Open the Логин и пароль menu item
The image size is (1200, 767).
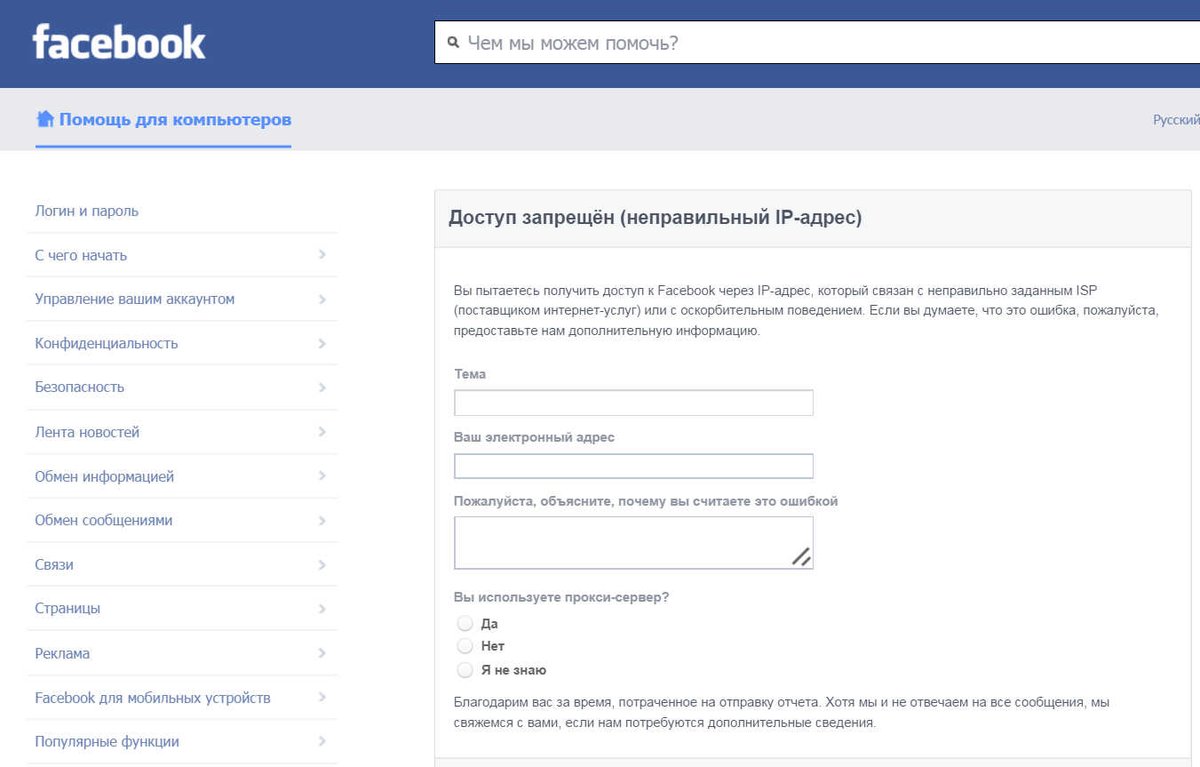coord(87,211)
